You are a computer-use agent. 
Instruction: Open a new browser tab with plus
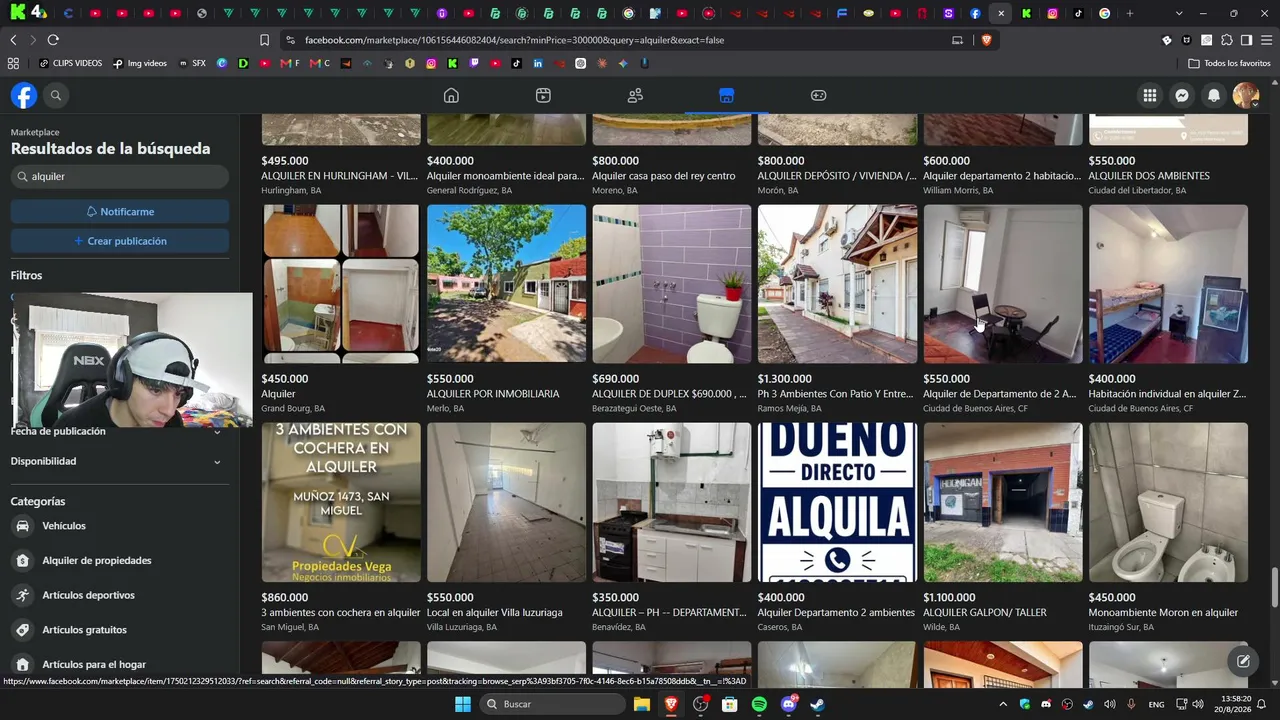1130,13
